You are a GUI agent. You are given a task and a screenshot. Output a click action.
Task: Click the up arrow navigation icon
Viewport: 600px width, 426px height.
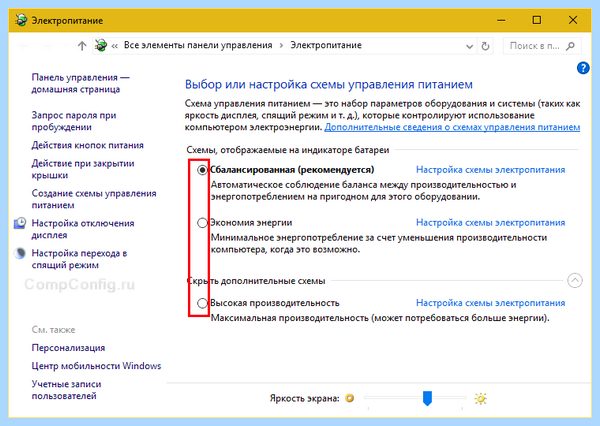82,46
